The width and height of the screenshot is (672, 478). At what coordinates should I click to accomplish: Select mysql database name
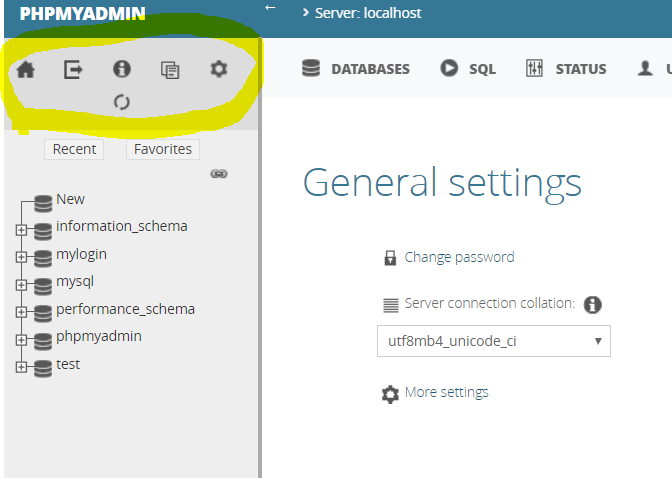coord(75,282)
